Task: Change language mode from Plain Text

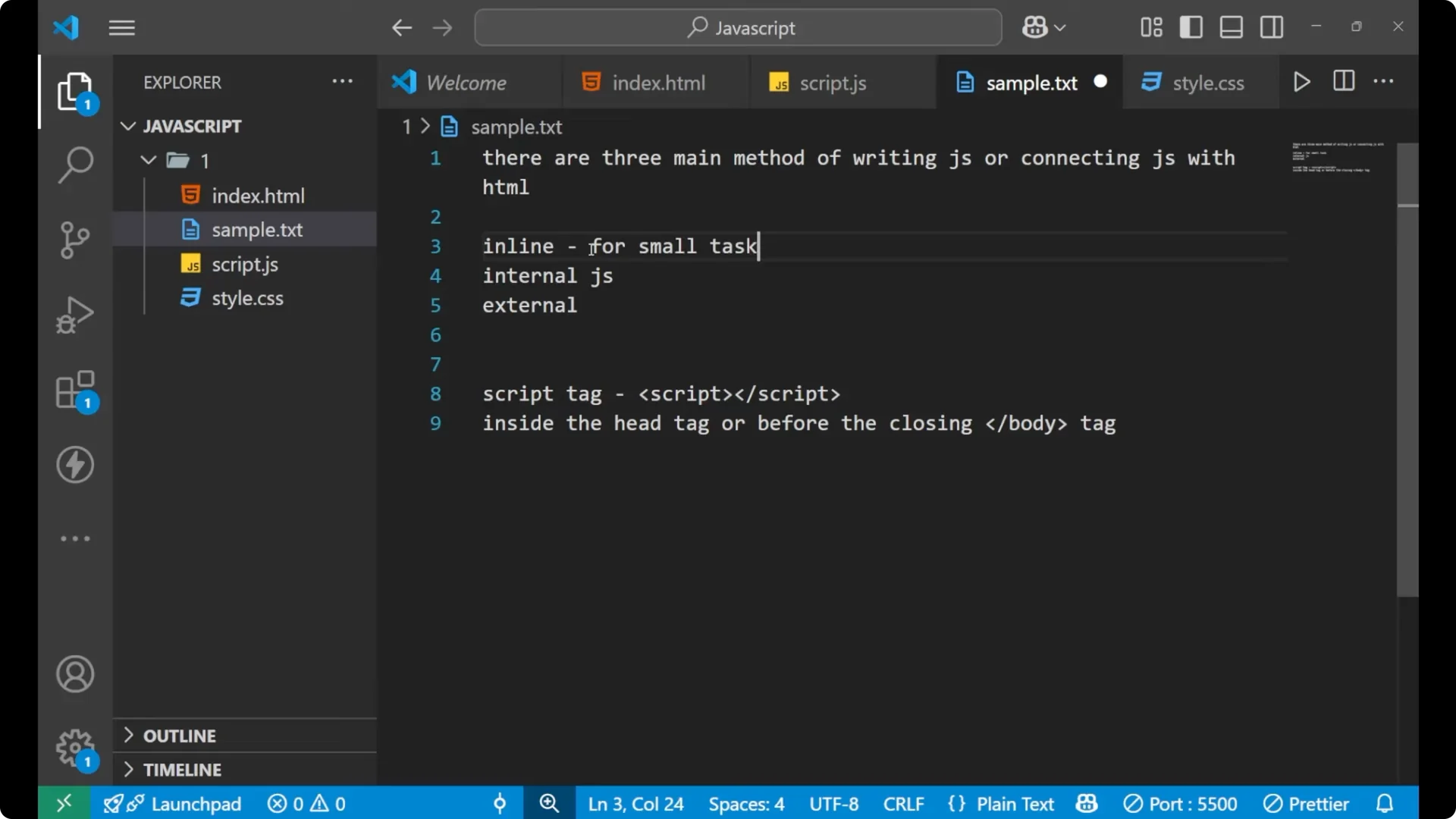Action: point(1015,803)
